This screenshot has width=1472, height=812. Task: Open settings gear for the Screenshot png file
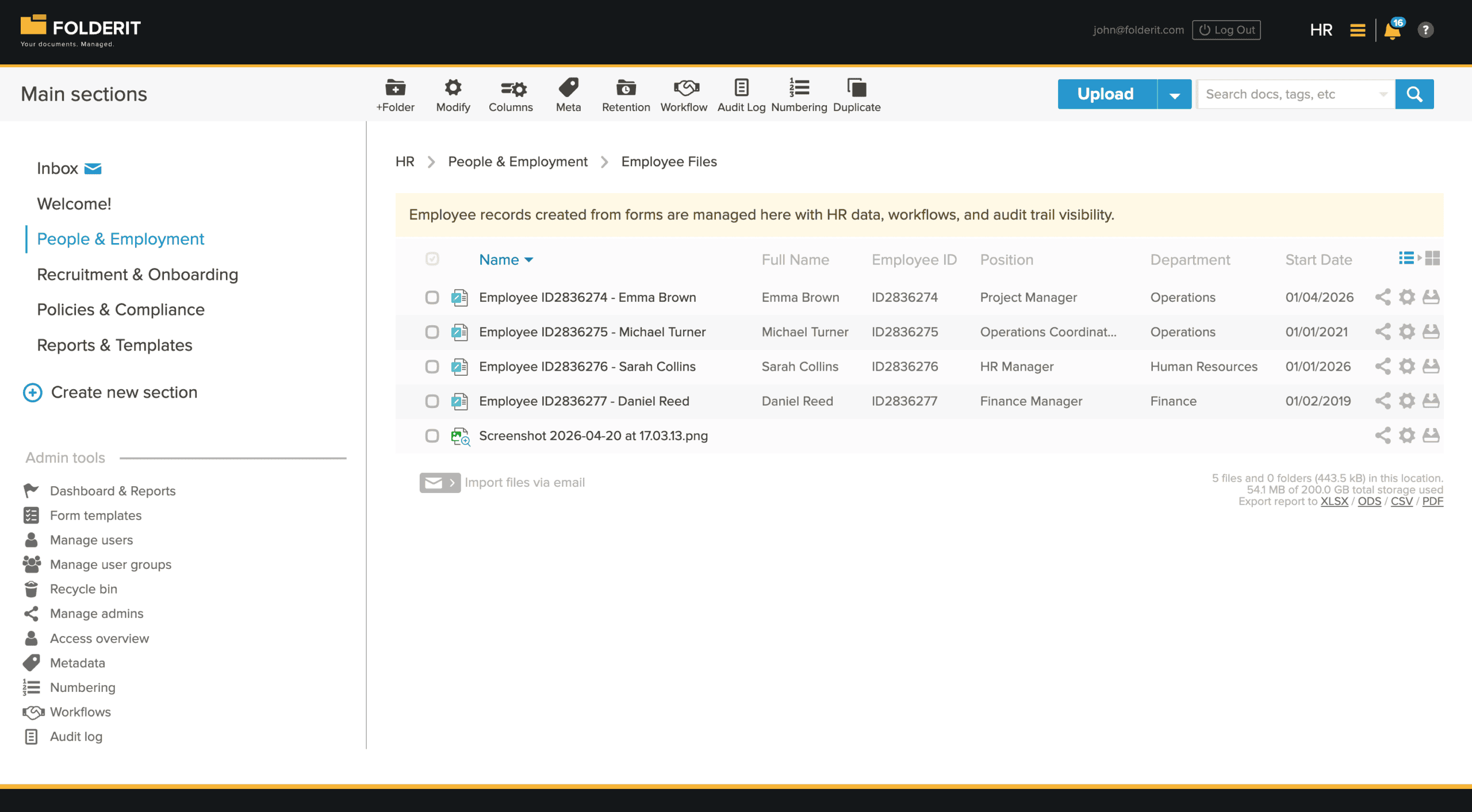click(1407, 436)
